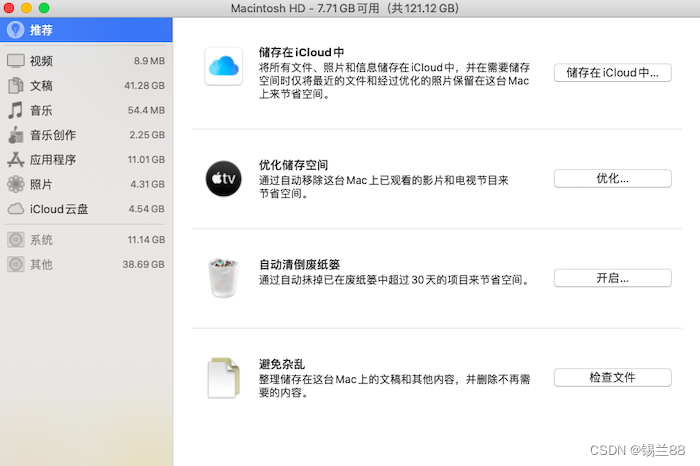The image size is (700, 466).
Task: Open the 储存在 iCloud 中… button
Action: (612, 73)
